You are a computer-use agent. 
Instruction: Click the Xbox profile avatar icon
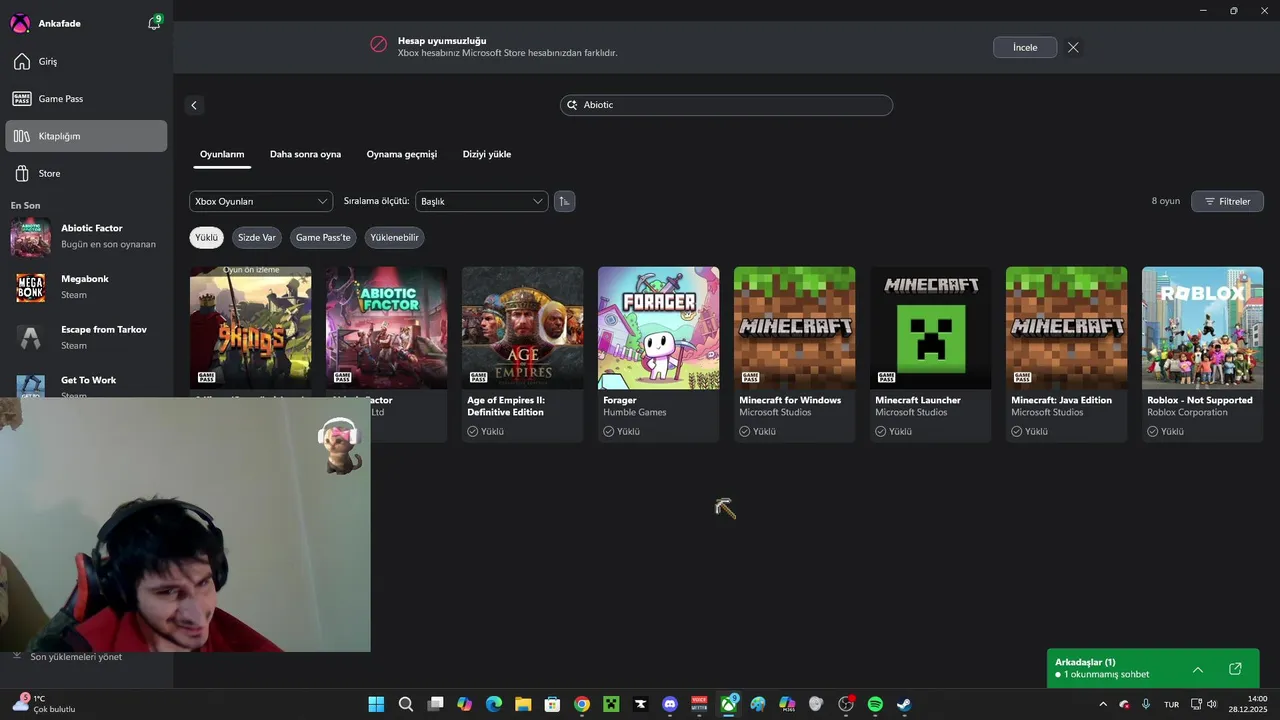(20, 23)
